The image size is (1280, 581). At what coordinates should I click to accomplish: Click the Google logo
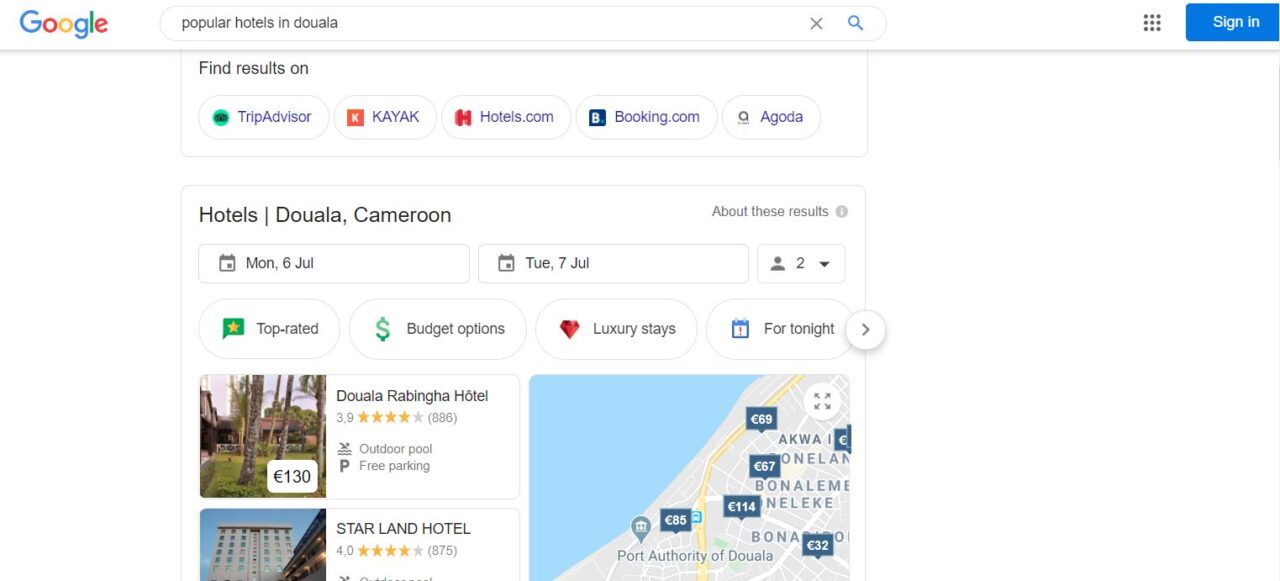click(x=64, y=23)
